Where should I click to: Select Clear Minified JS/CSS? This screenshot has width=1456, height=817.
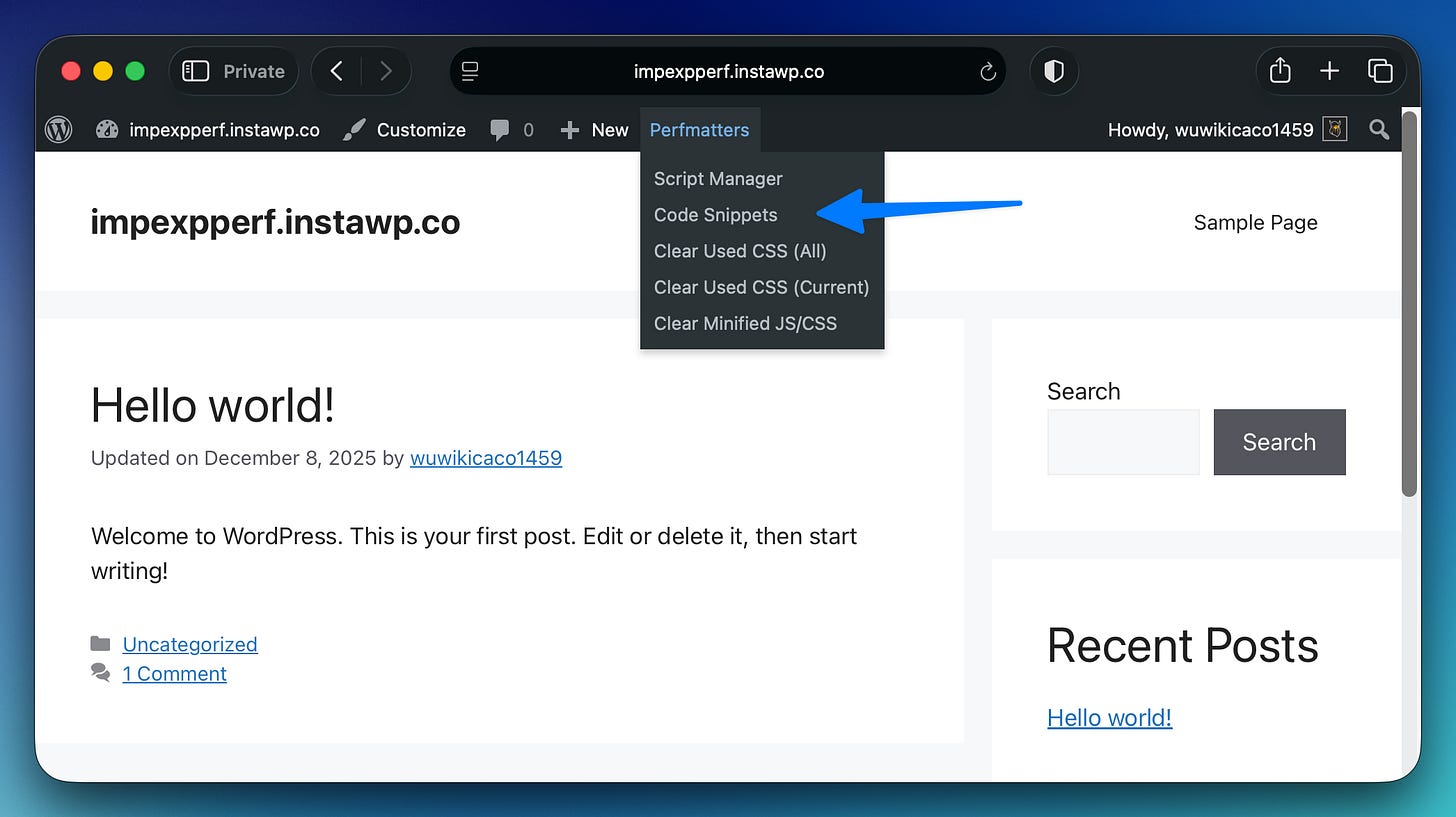[x=745, y=323]
